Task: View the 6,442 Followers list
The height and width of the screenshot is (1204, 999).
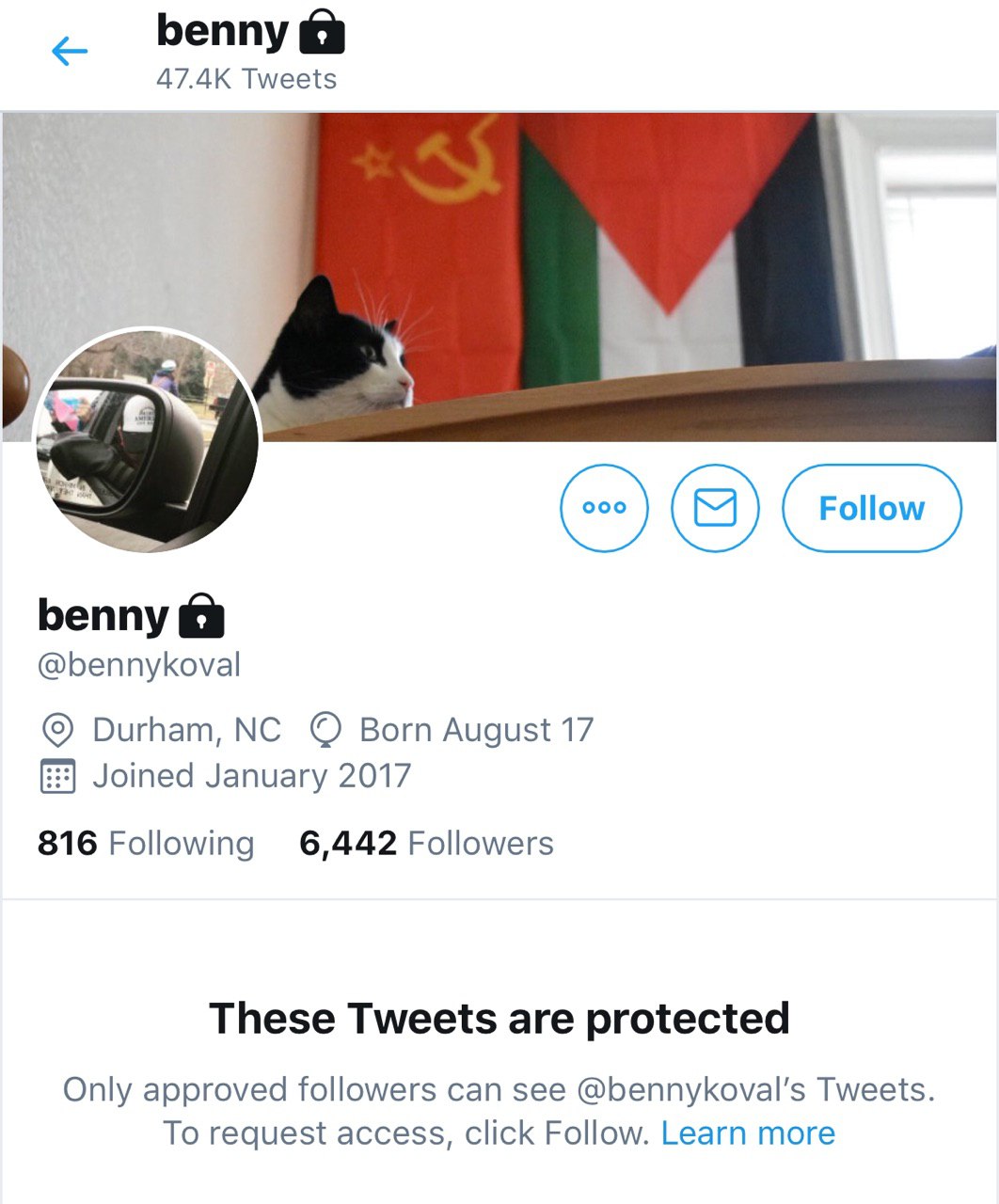Action: coord(426,843)
